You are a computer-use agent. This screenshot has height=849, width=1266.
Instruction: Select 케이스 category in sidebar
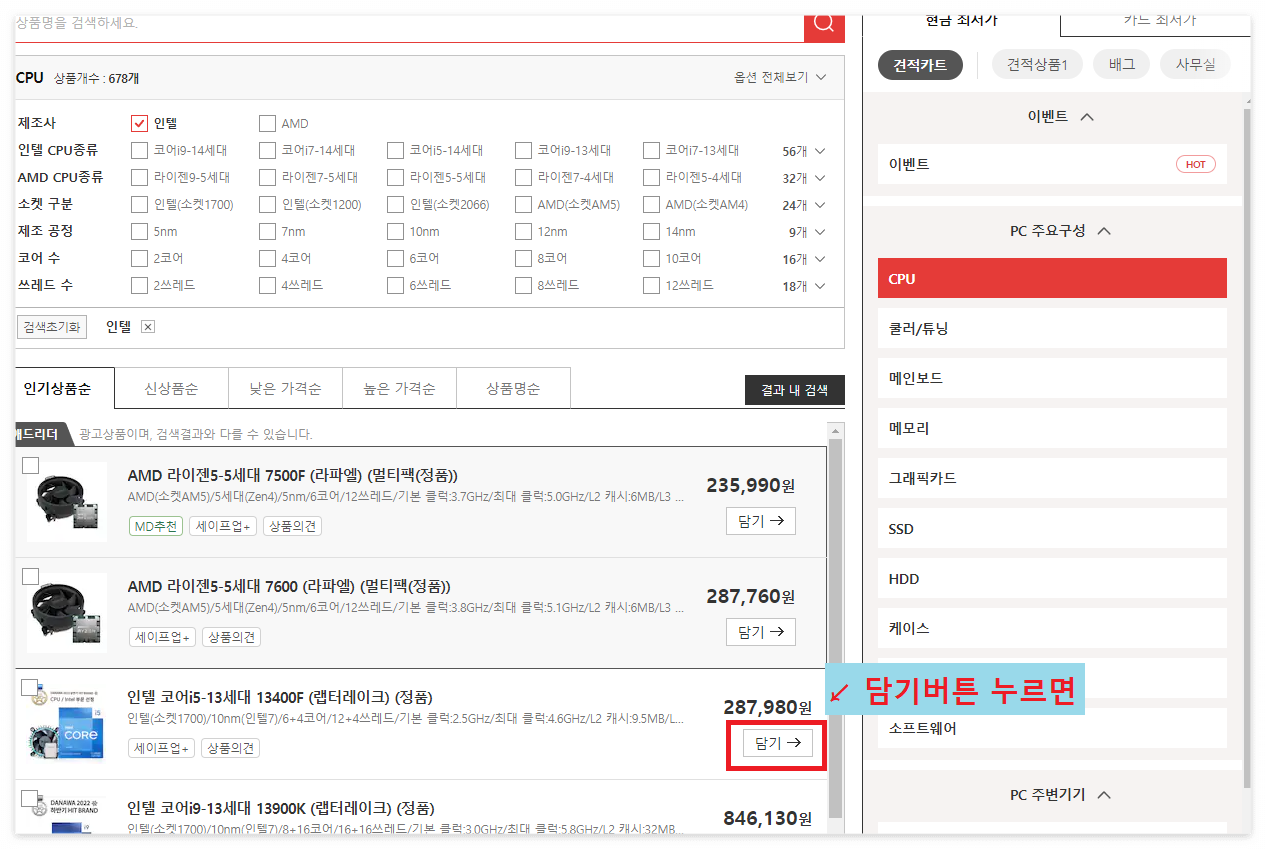(1052, 628)
